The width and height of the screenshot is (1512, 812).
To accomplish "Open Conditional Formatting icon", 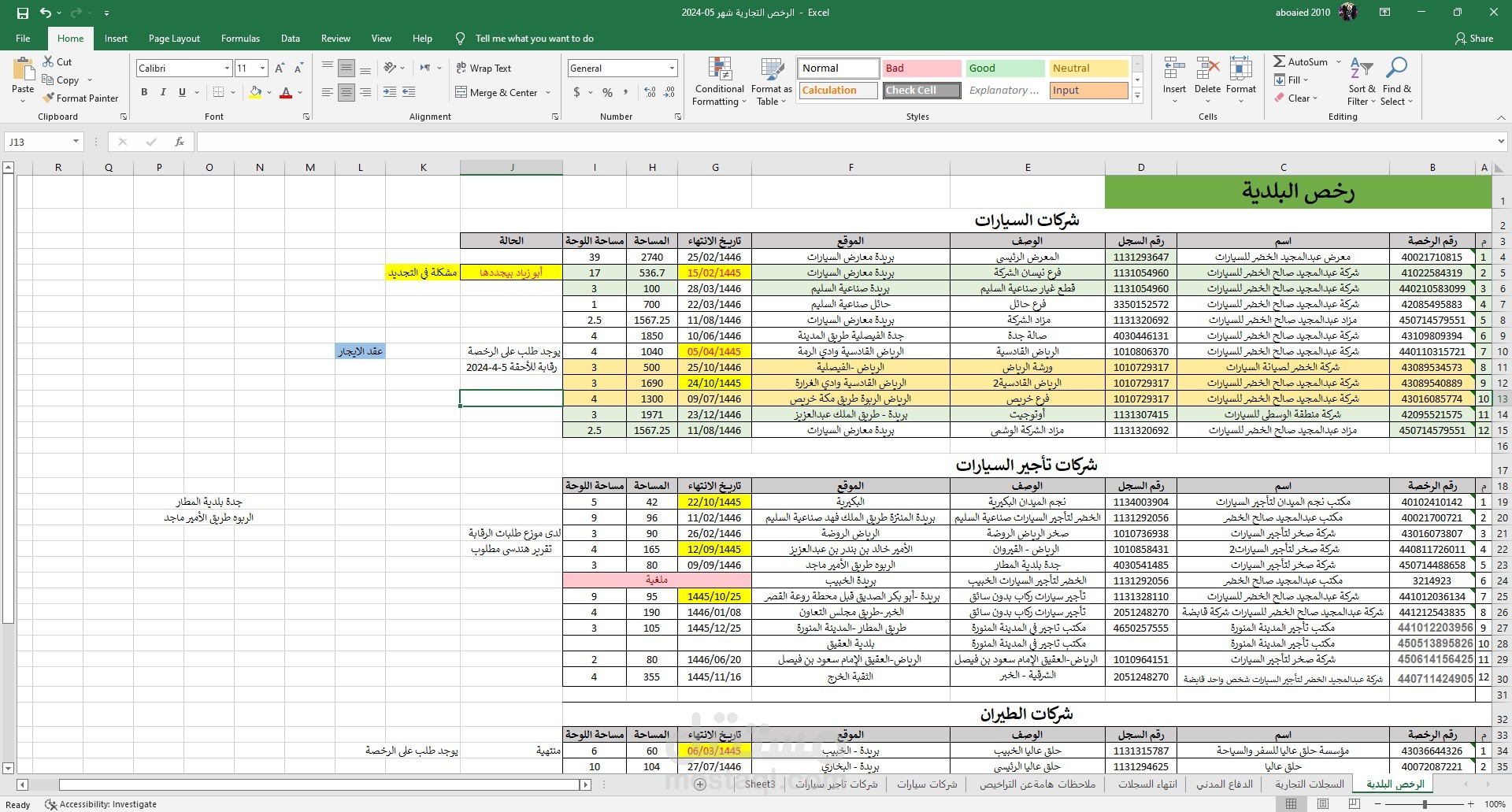I will click(720, 69).
